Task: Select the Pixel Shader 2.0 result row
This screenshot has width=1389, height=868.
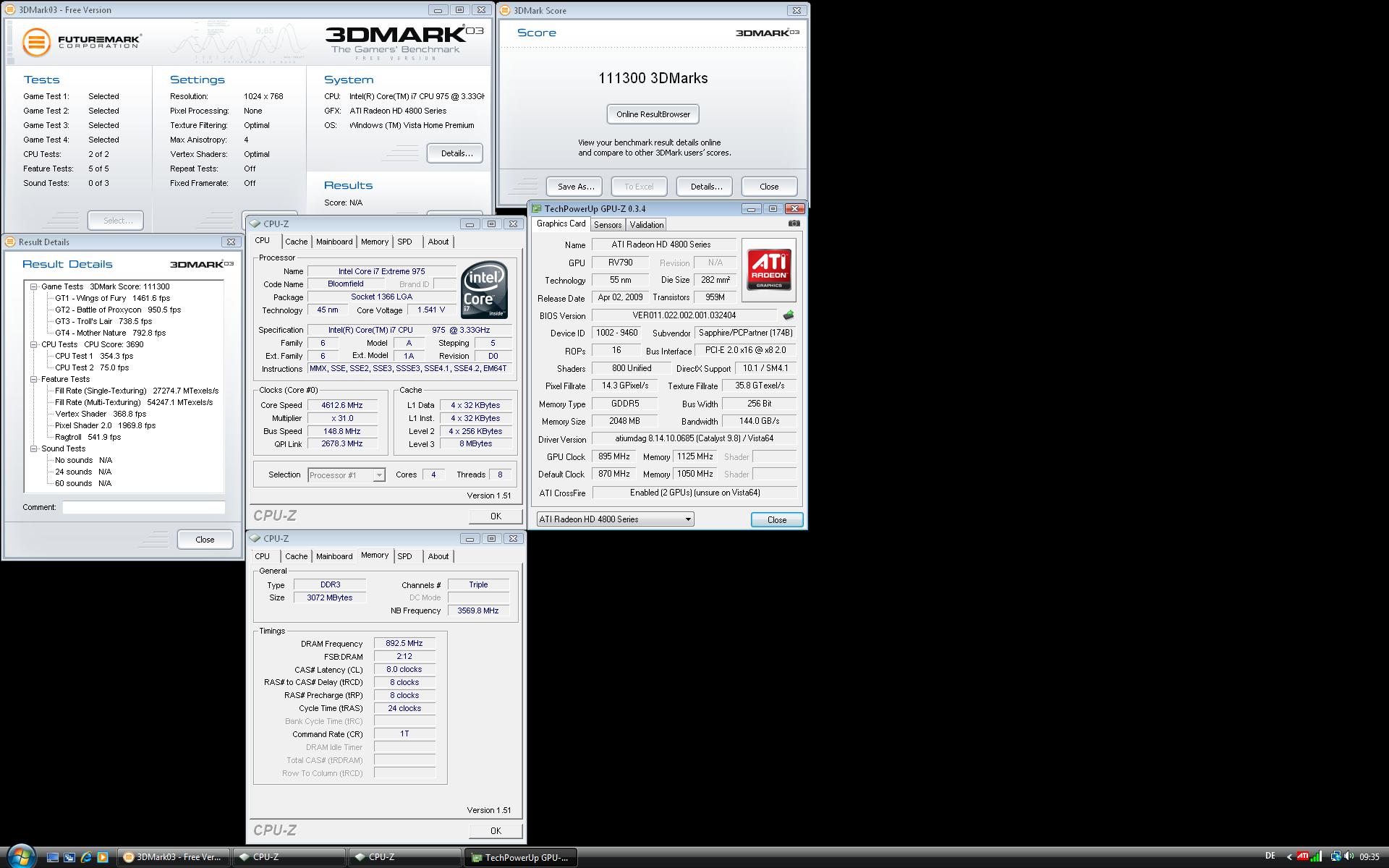Action: point(105,425)
